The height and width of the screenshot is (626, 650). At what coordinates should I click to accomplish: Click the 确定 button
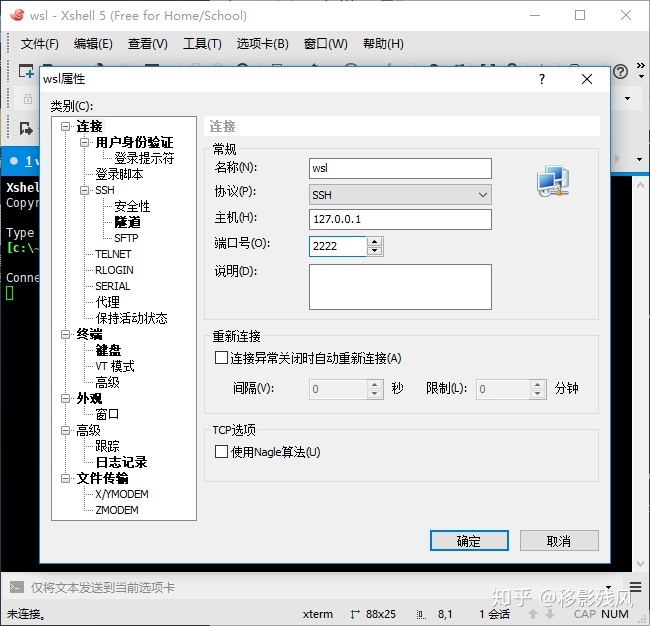(x=469, y=541)
